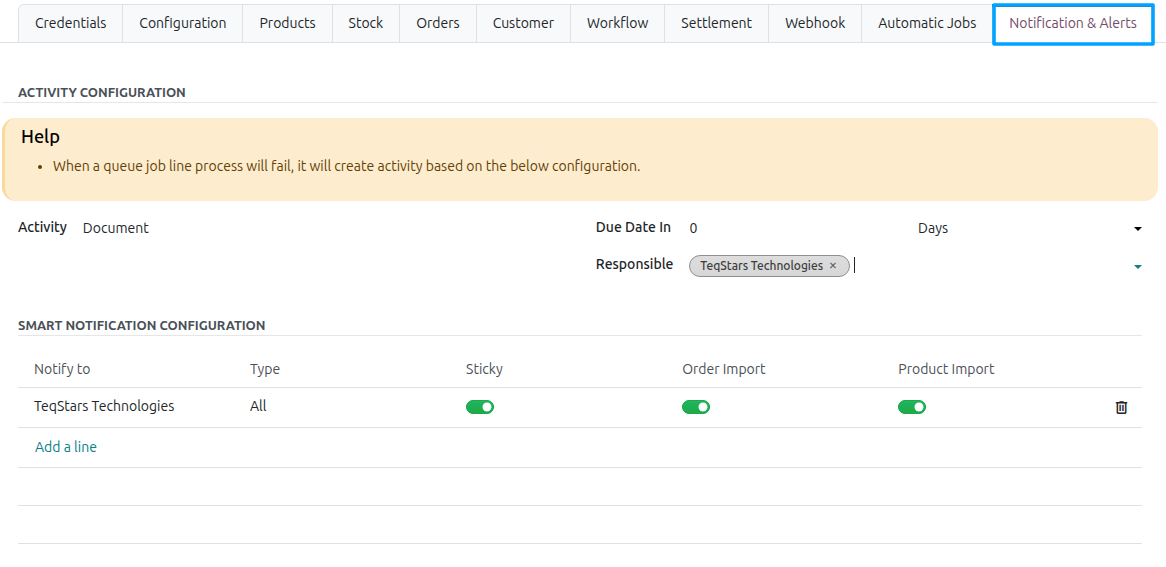Viewport: 1166px width, 567px height.
Task: Click the Type column header
Action: [x=265, y=369]
